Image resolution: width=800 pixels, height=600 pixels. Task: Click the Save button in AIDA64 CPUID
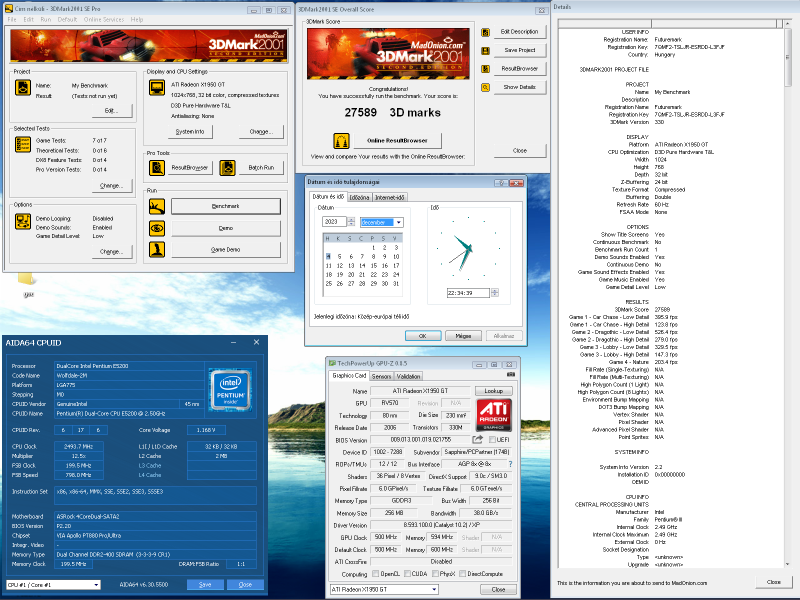(x=205, y=585)
